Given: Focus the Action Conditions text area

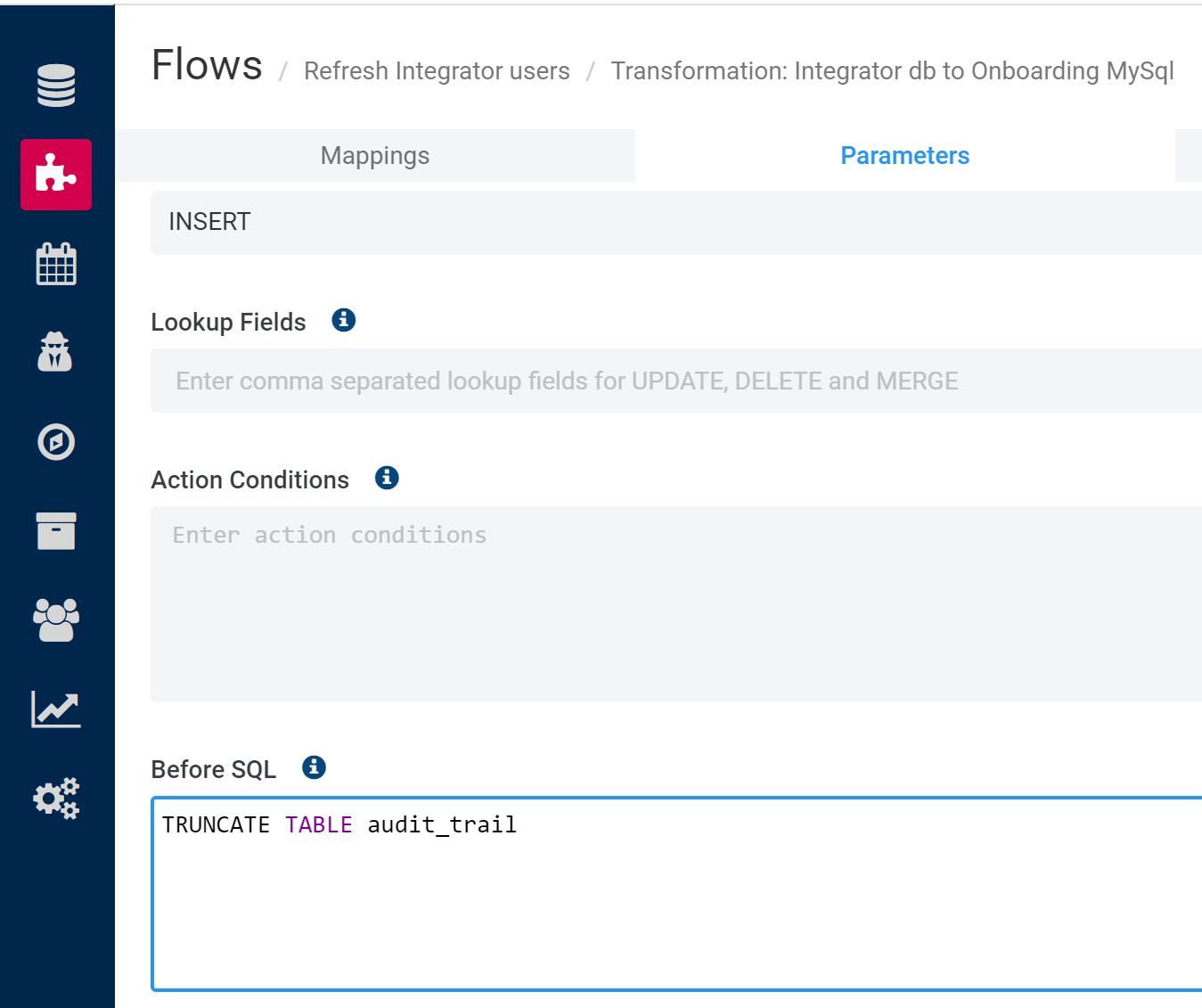Looking at the screenshot, I should (x=676, y=604).
